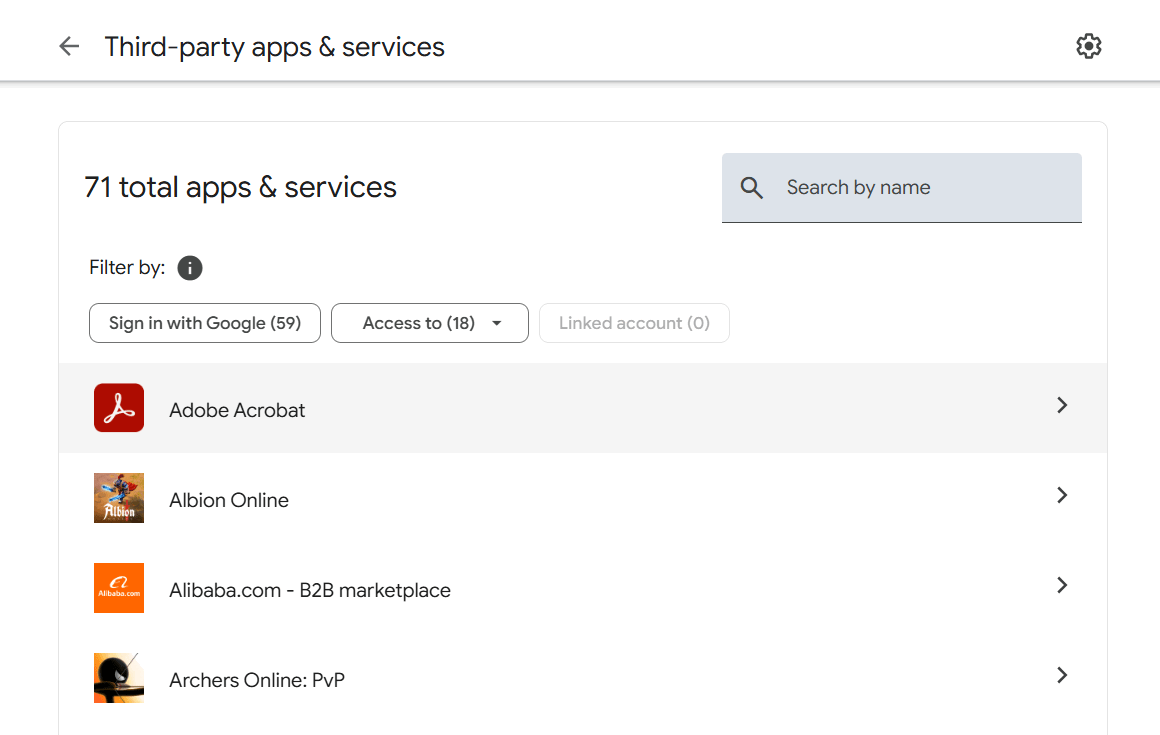Click the magnifying glass search icon
The height and width of the screenshot is (735, 1160).
[x=752, y=188]
